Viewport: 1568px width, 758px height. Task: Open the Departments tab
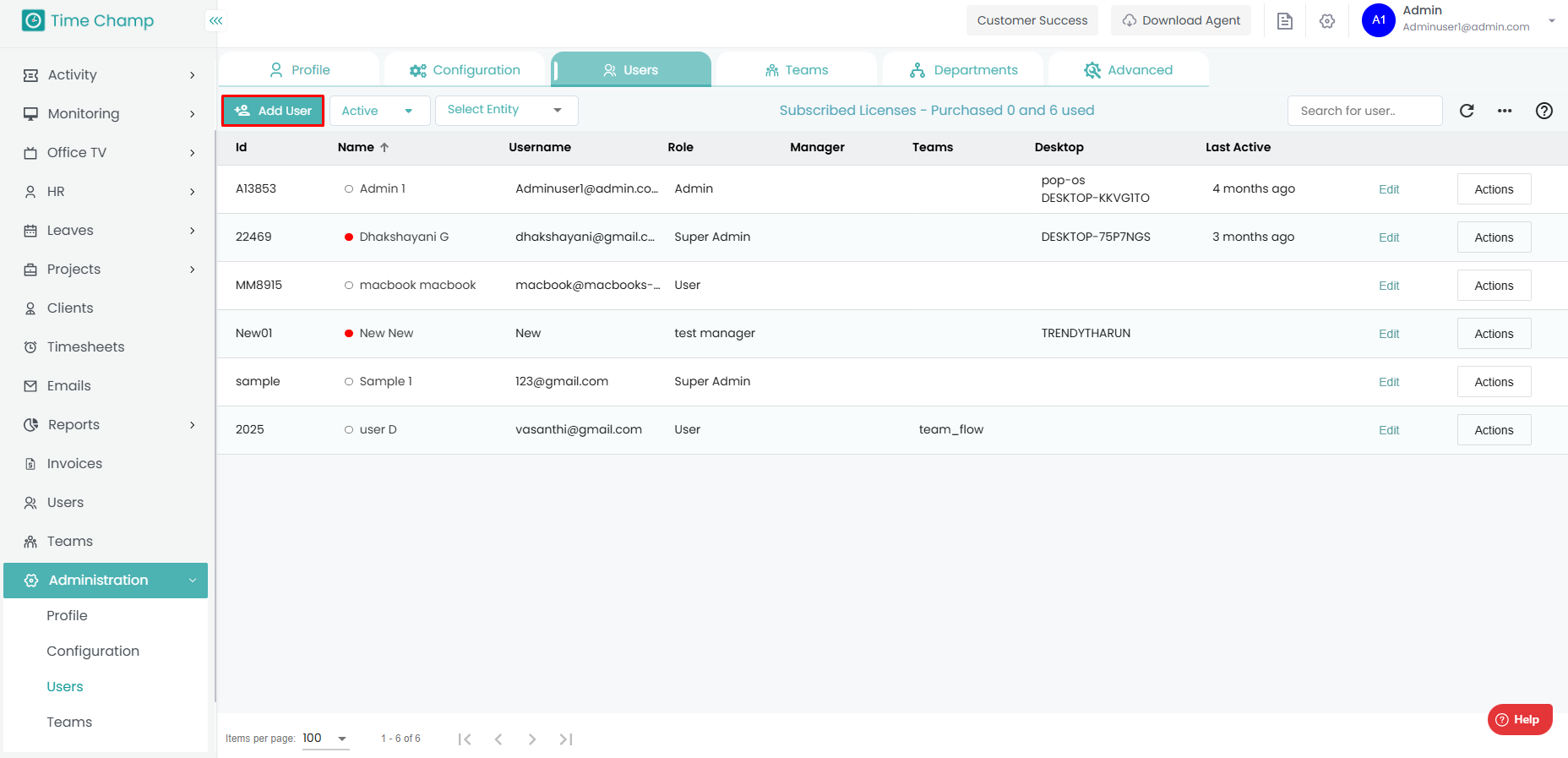tap(963, 70)
